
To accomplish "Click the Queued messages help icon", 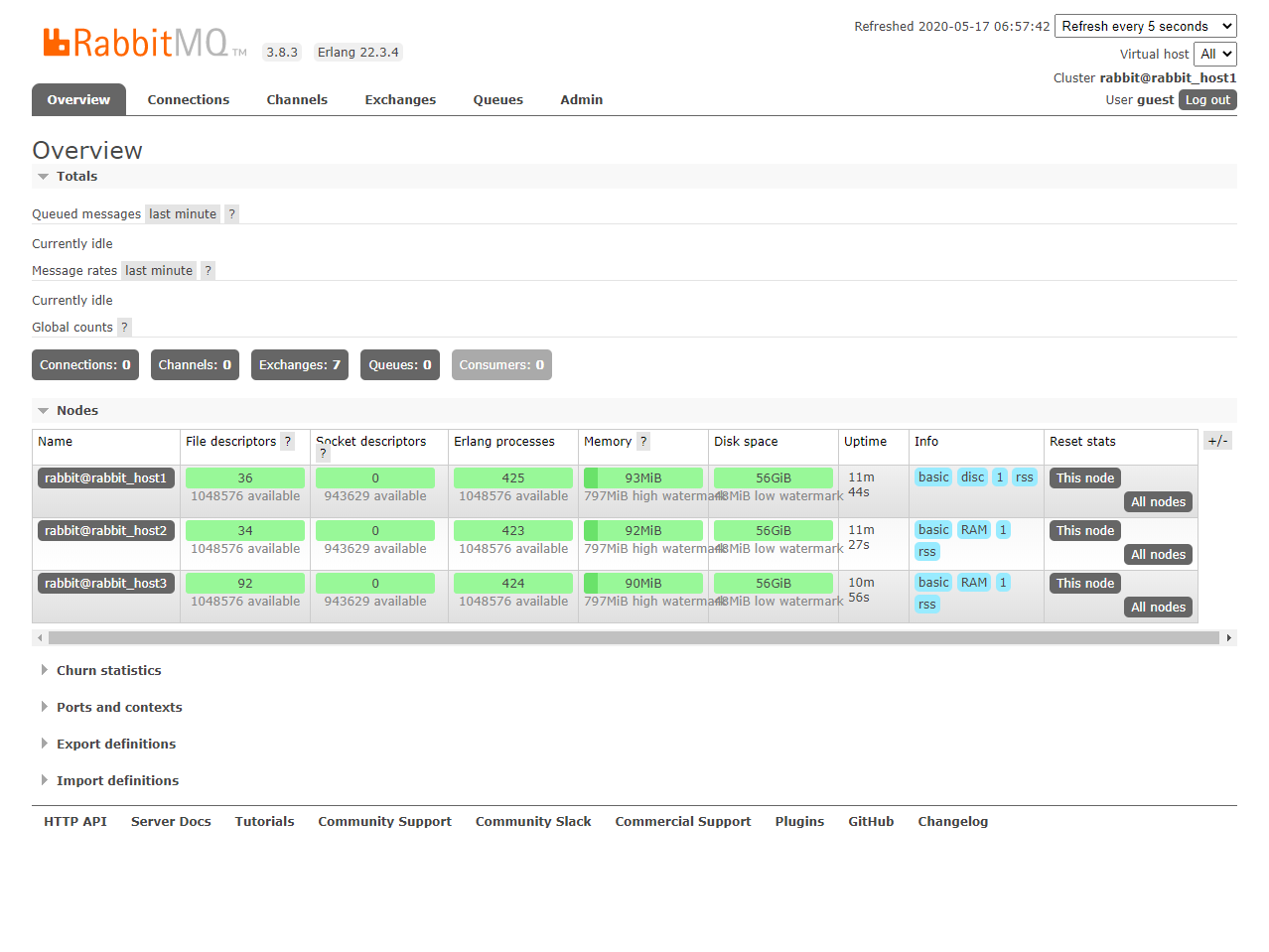I will click(x=231, y=213).
